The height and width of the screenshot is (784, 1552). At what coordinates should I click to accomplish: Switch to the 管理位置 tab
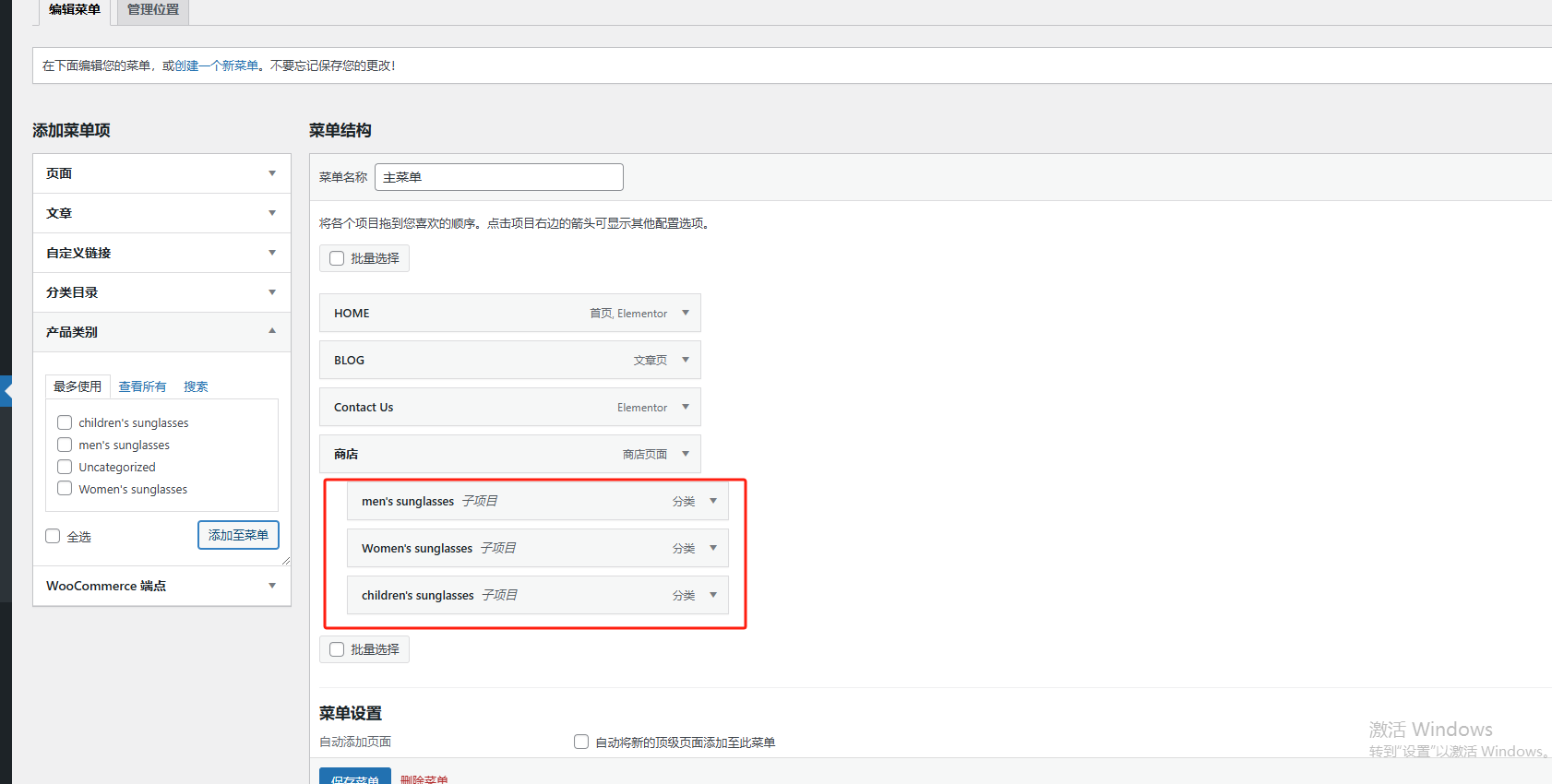tap(153, 10)
